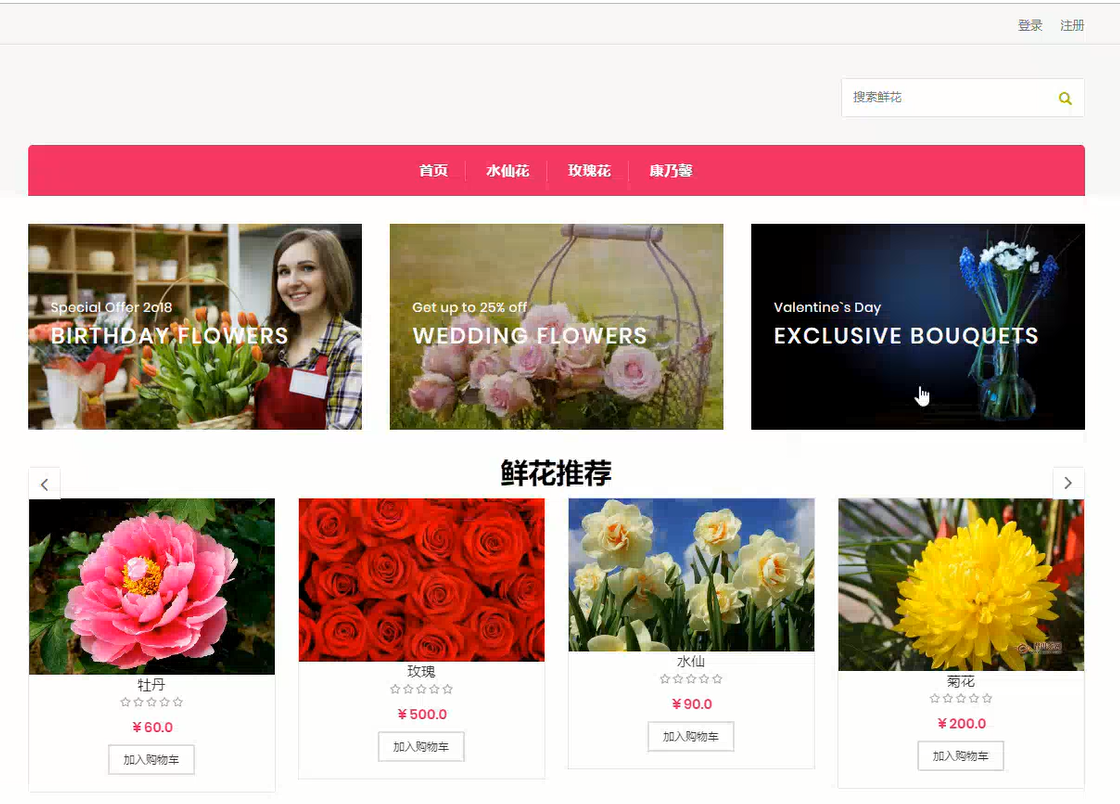This screenshot has width=1120, height=804.
Task: Click the 登录 link
Action: pos(1030,26)
